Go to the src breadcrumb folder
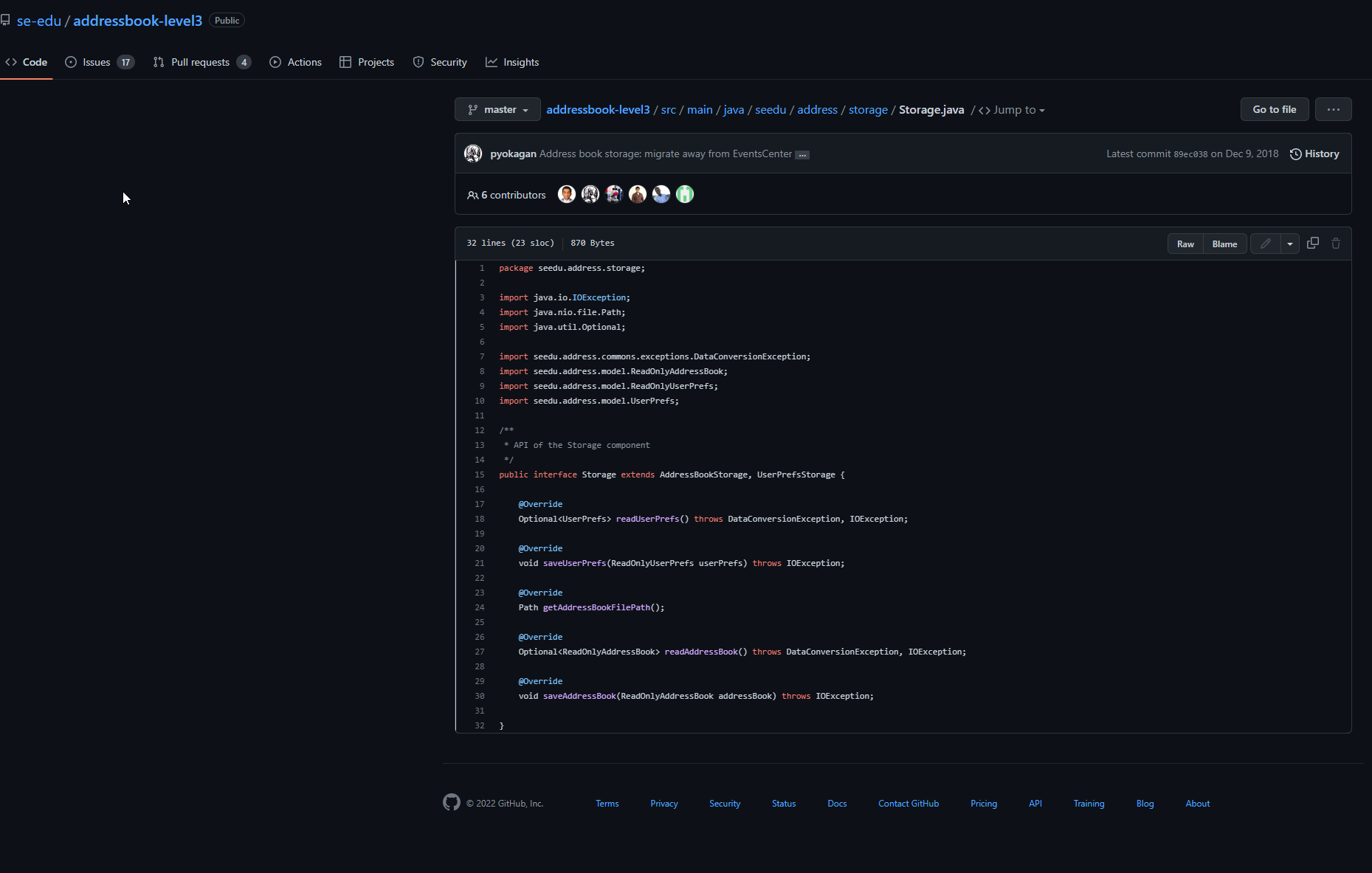This screenshot has height=873, width=1372. (x=669, y=109)
